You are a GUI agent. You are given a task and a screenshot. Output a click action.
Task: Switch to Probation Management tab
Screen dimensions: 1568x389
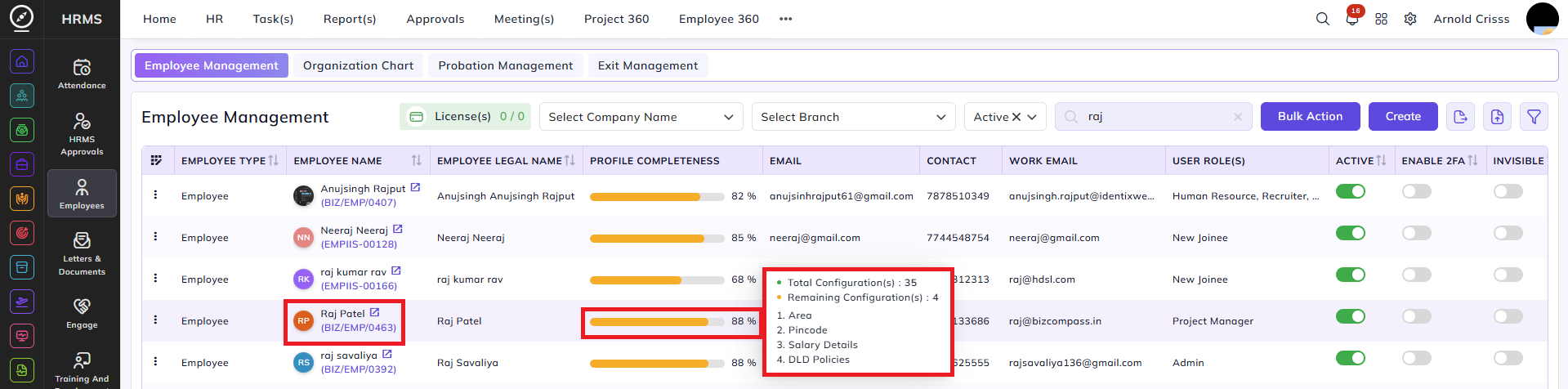505,65
